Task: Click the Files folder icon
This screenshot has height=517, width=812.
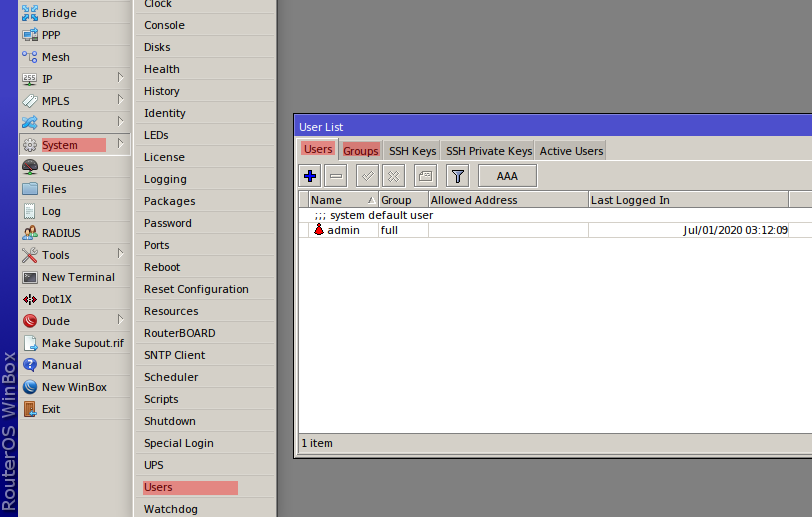Action: point(30,189)
